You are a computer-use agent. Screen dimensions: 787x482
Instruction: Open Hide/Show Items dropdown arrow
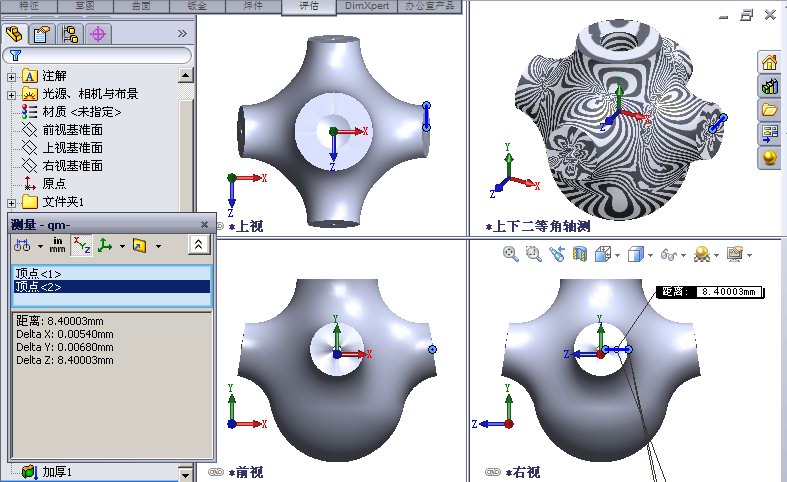click(x=683, y=256)
